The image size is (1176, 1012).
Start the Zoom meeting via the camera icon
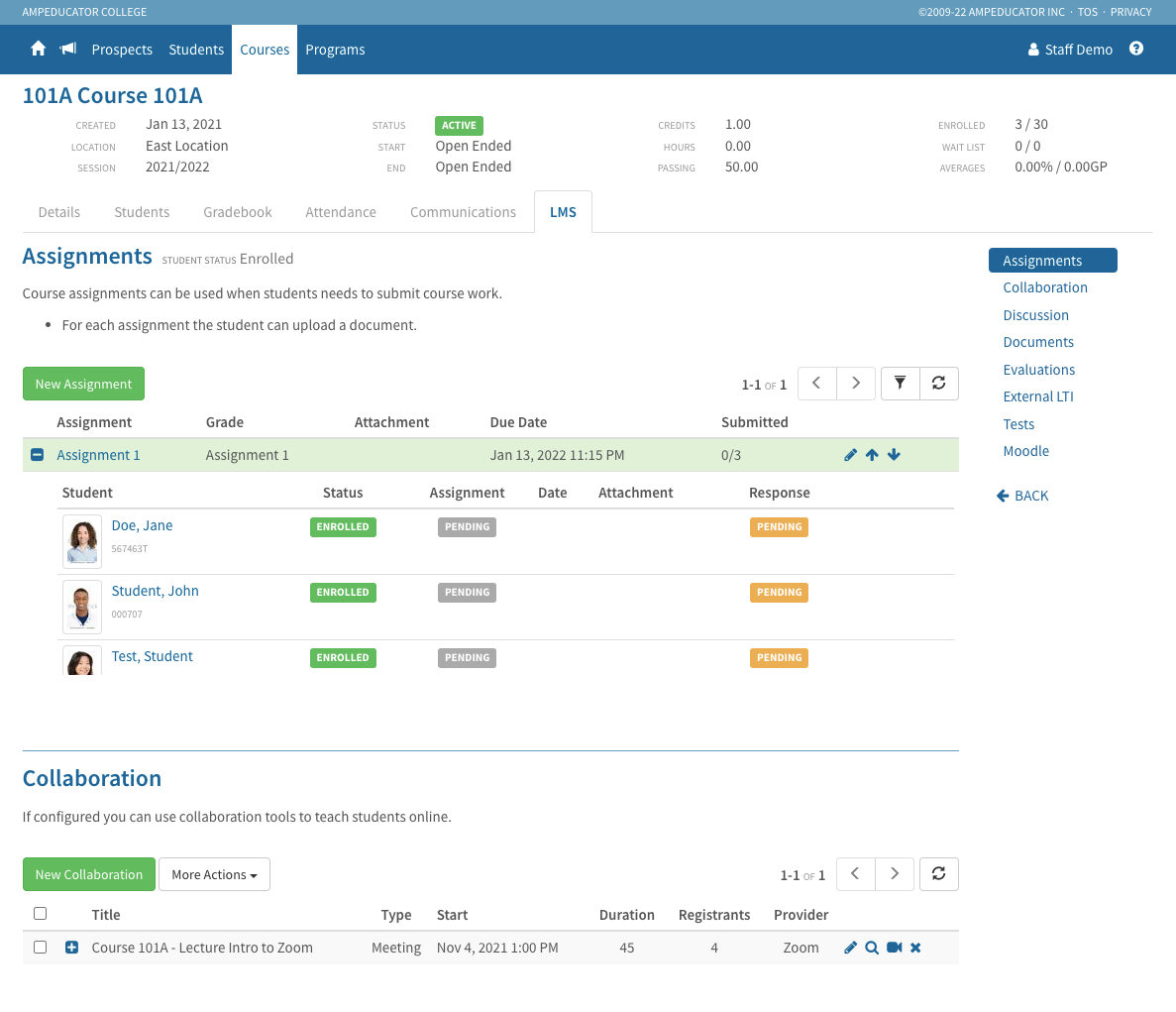pyautogui.click(x=894, y=947)
